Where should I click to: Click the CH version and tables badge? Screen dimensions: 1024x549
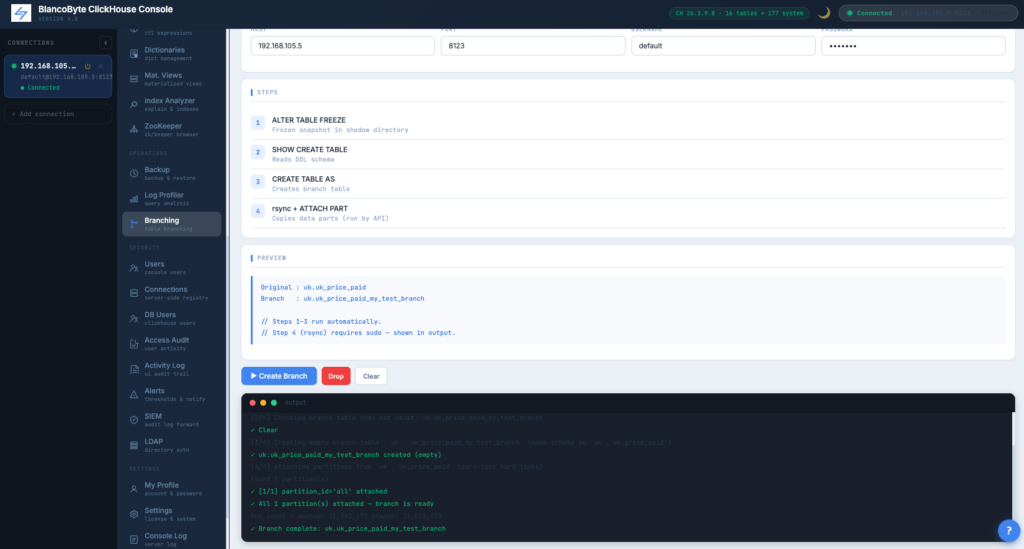(x=739, y=13)
